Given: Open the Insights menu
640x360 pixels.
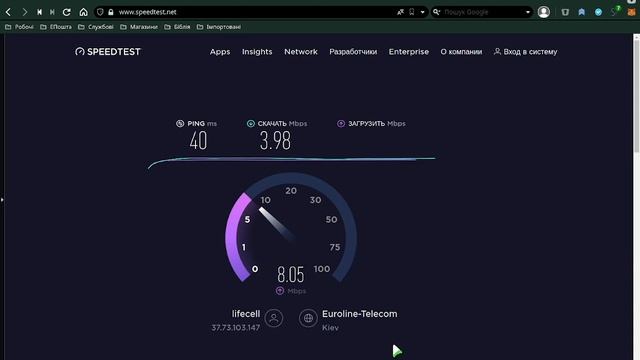Looking at the screenshot, I should 257,52.
